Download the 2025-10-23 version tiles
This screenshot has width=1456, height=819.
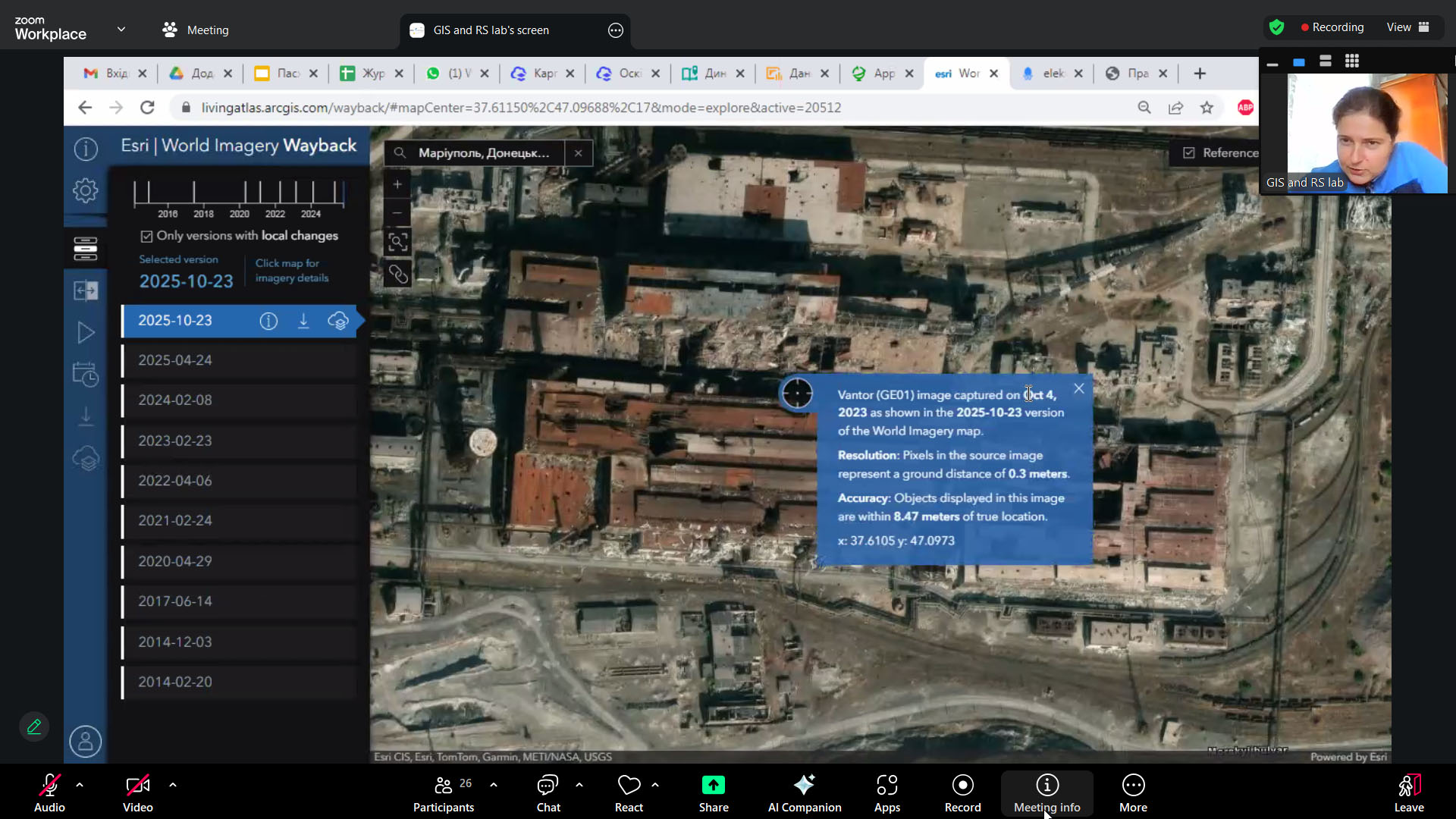303,321
